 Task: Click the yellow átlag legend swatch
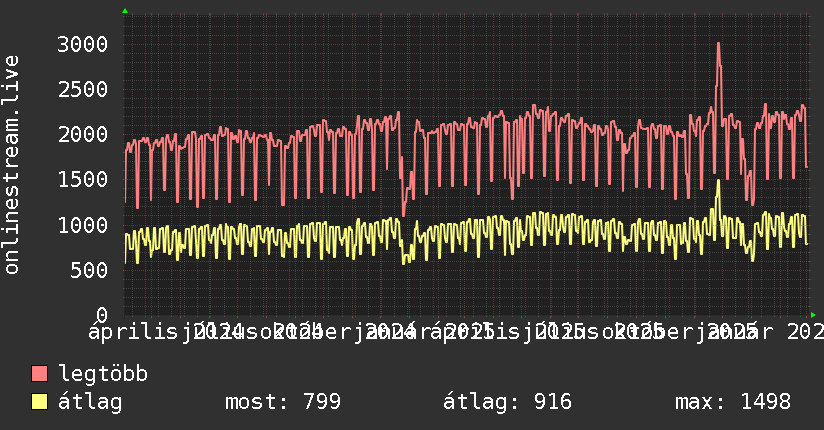click(x=39, y=402)
